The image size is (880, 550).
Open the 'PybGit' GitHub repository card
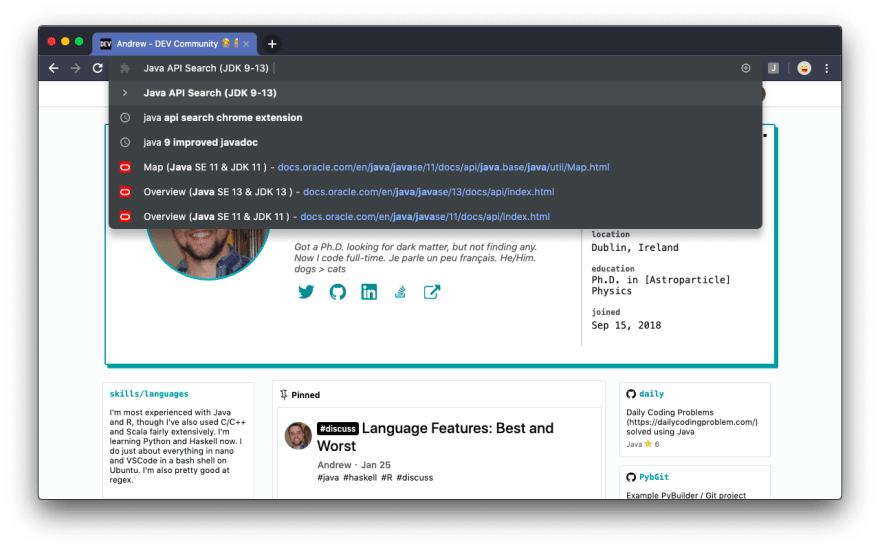(695, 482)
